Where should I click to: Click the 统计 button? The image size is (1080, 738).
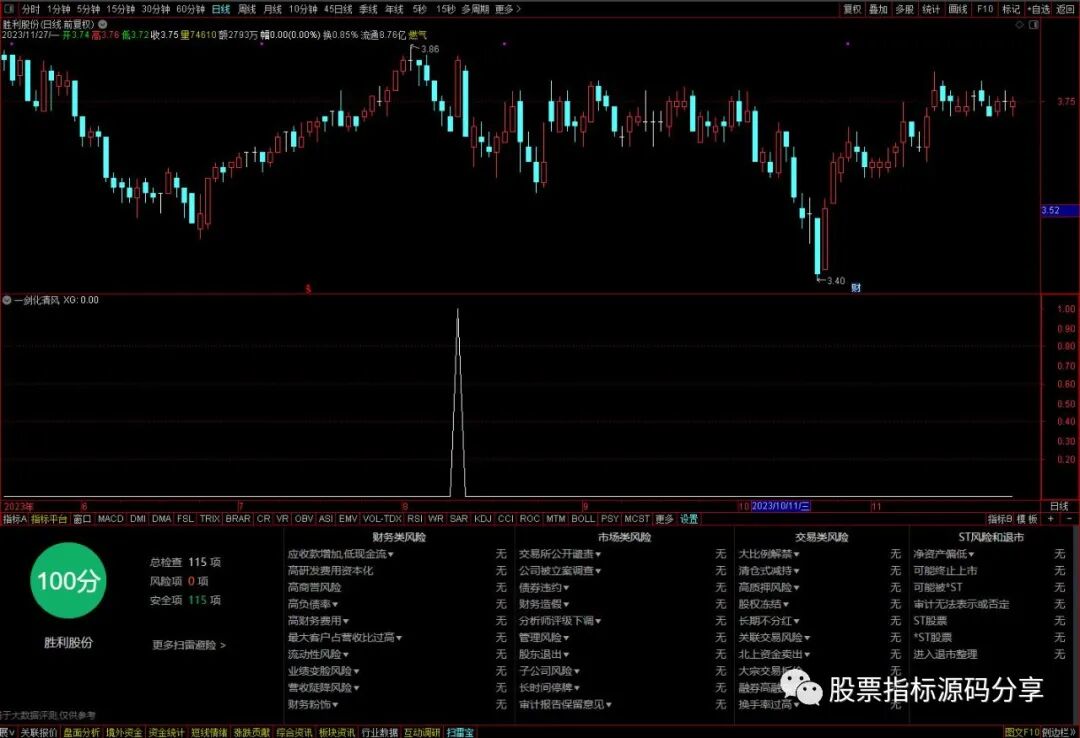tap(931, 9)
